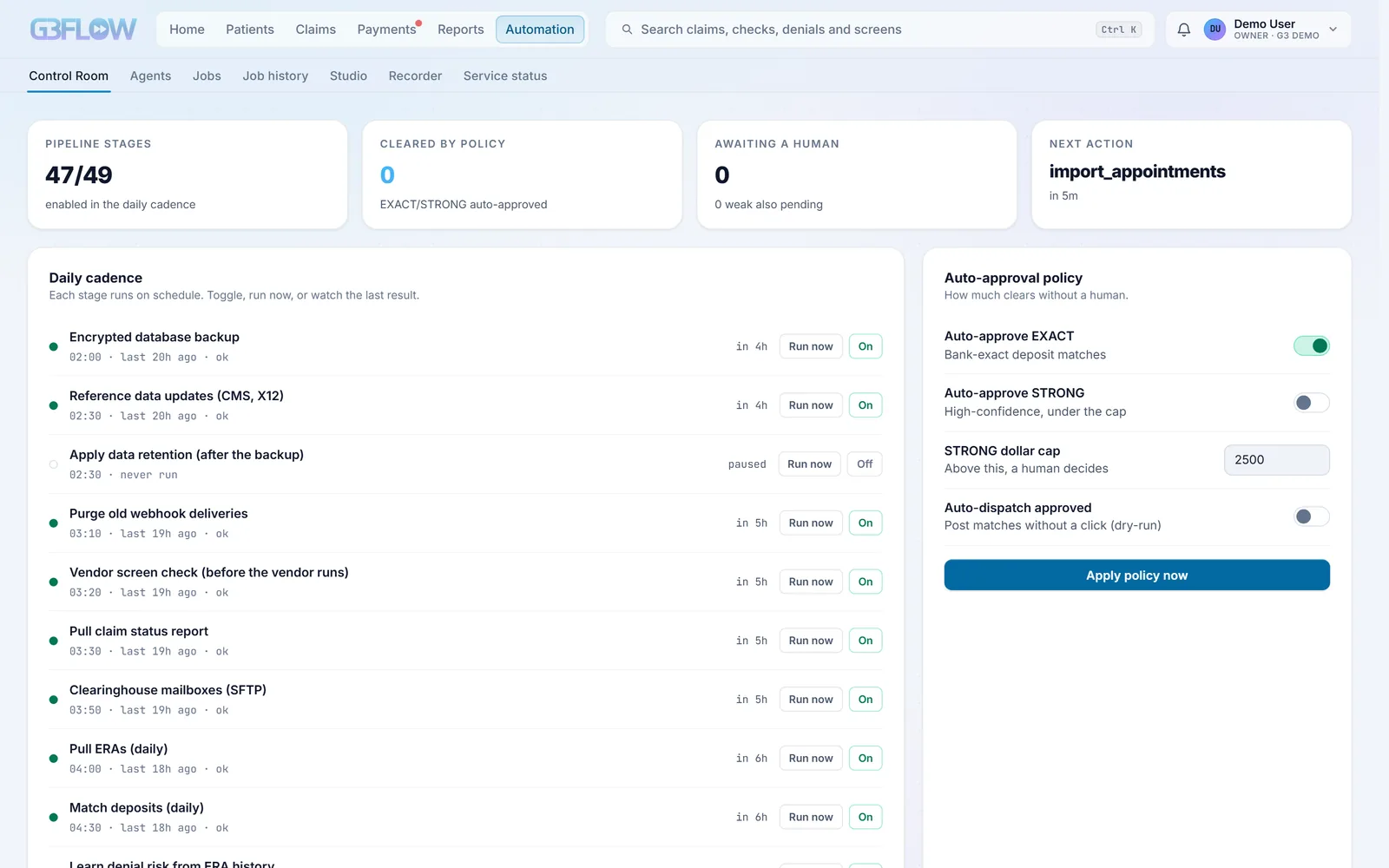Click the 47/49 pipeline stages value
1389x868 pixels.
coord(79,175)
